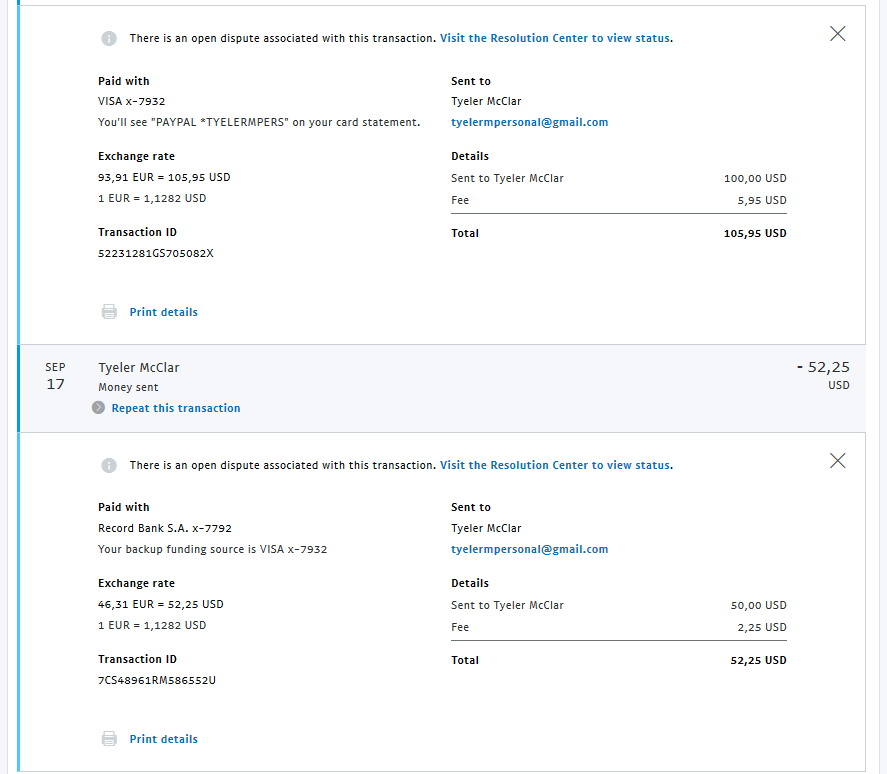Select Print details for the 105,95 USD transaction
887x774 pixels.
[x=163, y=312]
